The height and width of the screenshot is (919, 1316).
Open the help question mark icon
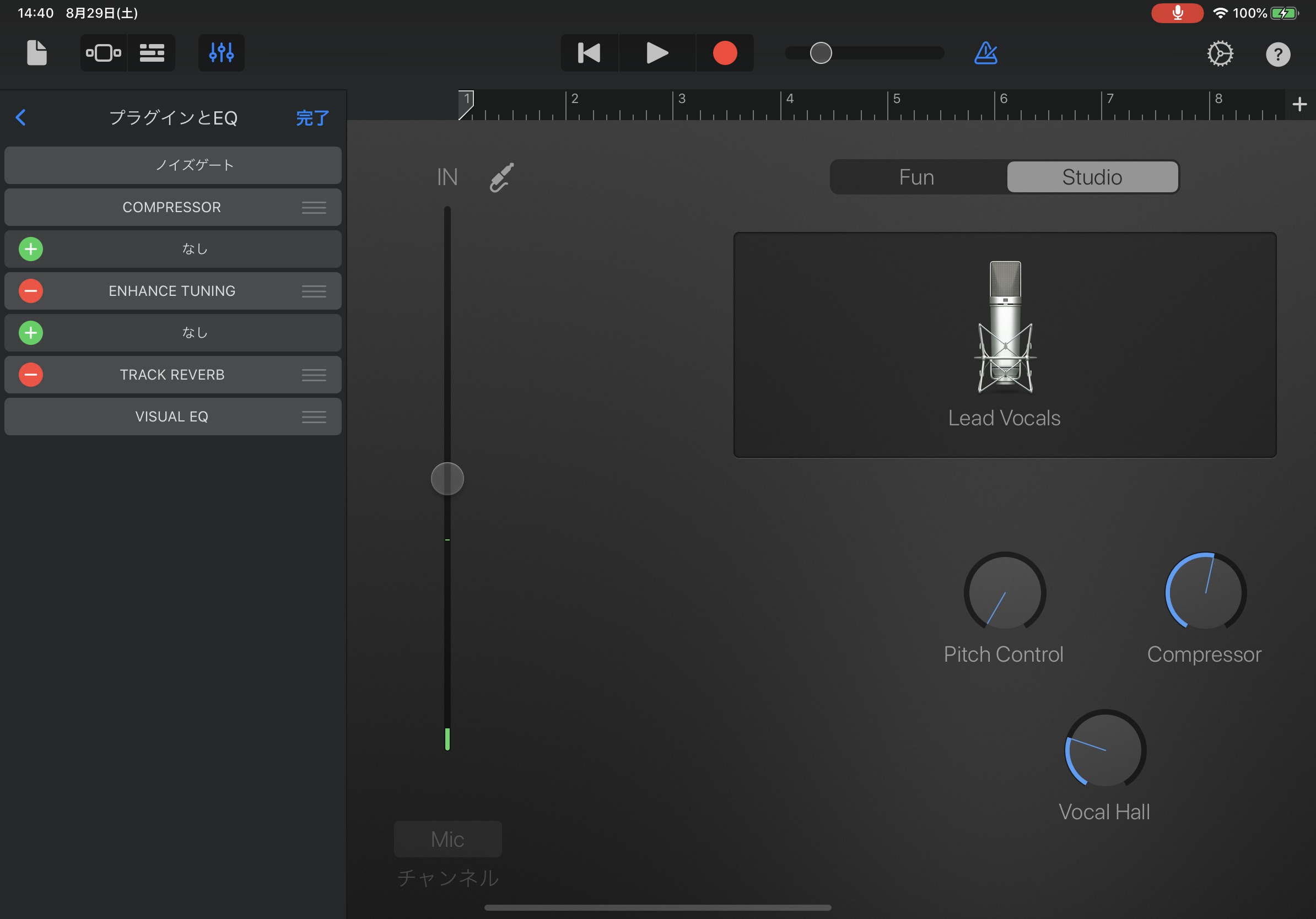1277,55
